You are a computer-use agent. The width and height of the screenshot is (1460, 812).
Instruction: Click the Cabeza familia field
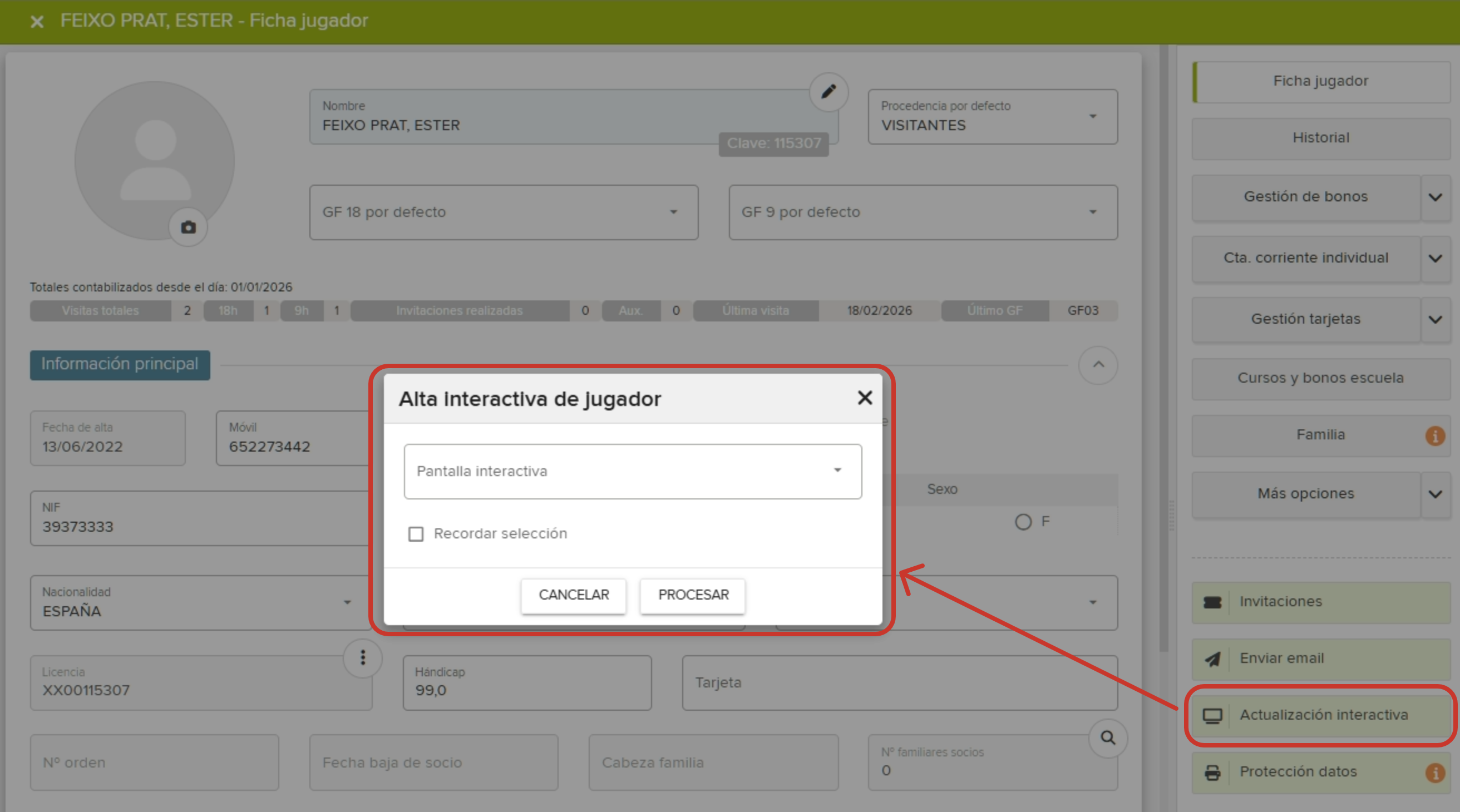pos(713,763)
